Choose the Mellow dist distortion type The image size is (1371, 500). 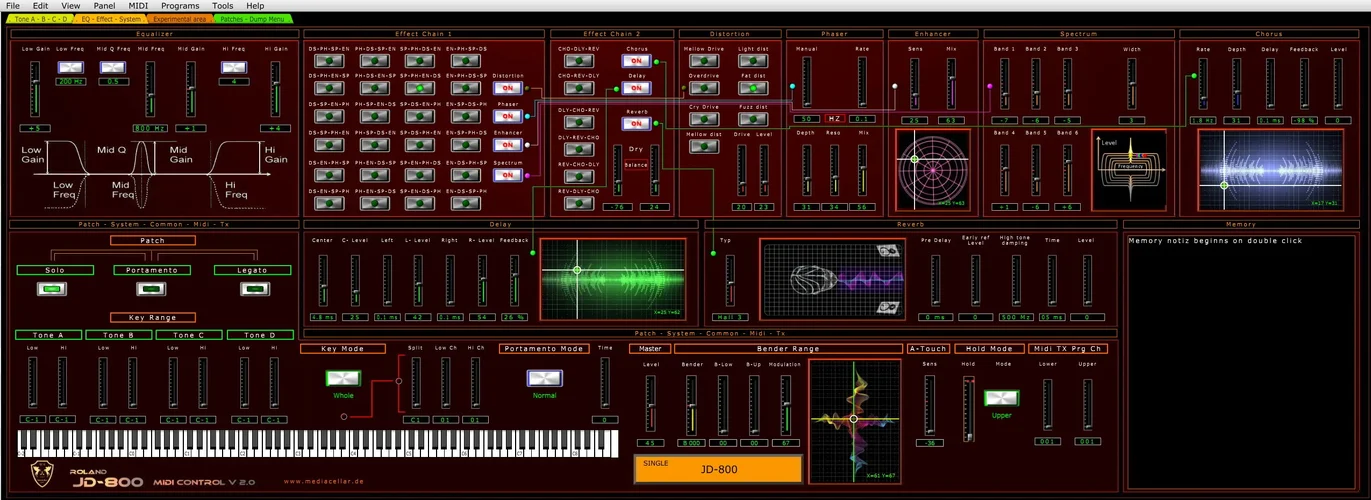coord(704,147)
